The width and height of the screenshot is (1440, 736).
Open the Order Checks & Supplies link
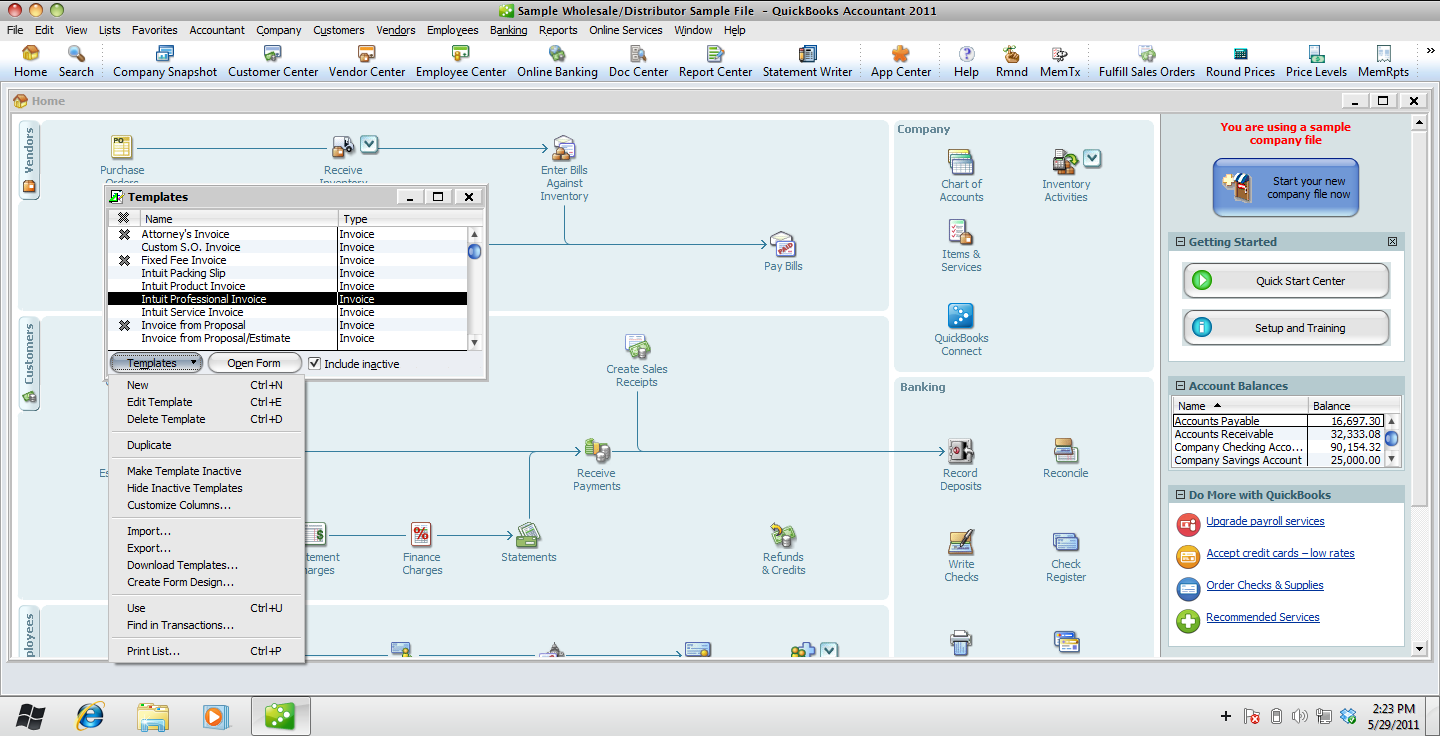pyautogui.click(x=1264, y=585)
